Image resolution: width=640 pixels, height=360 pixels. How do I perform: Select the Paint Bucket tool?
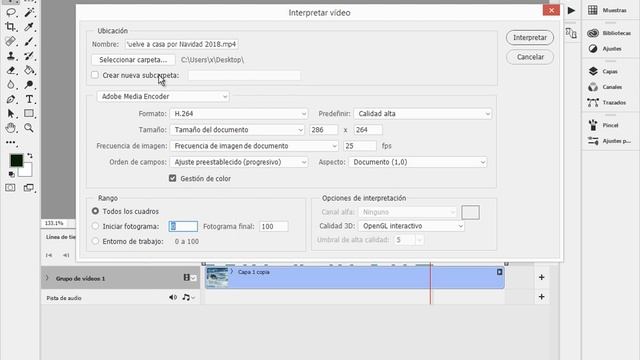click(x=29, y=70)
